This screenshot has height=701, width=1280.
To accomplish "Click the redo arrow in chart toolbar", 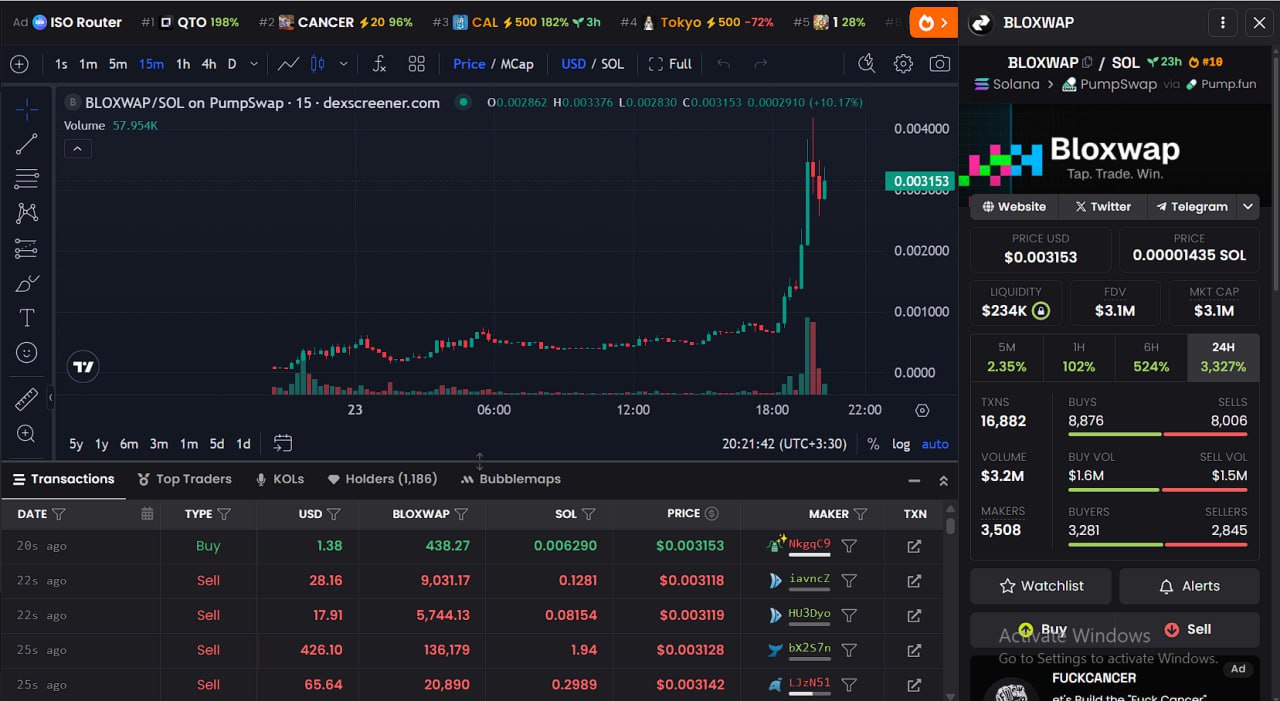I will click(760, 64).
